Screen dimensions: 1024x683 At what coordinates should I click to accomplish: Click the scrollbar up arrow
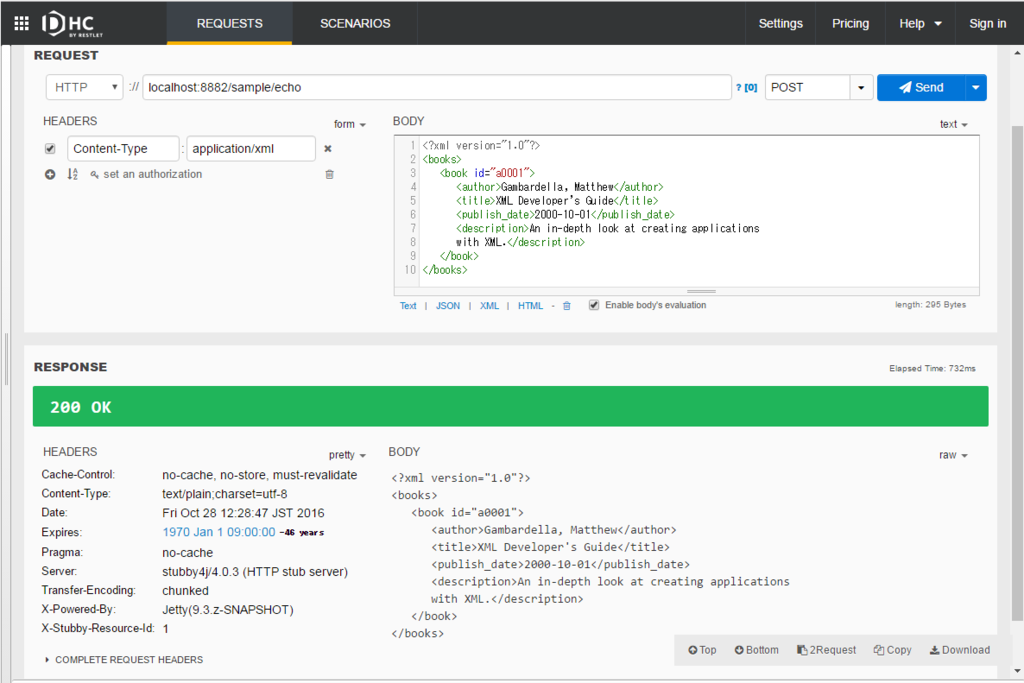(x=1017, y=52)
